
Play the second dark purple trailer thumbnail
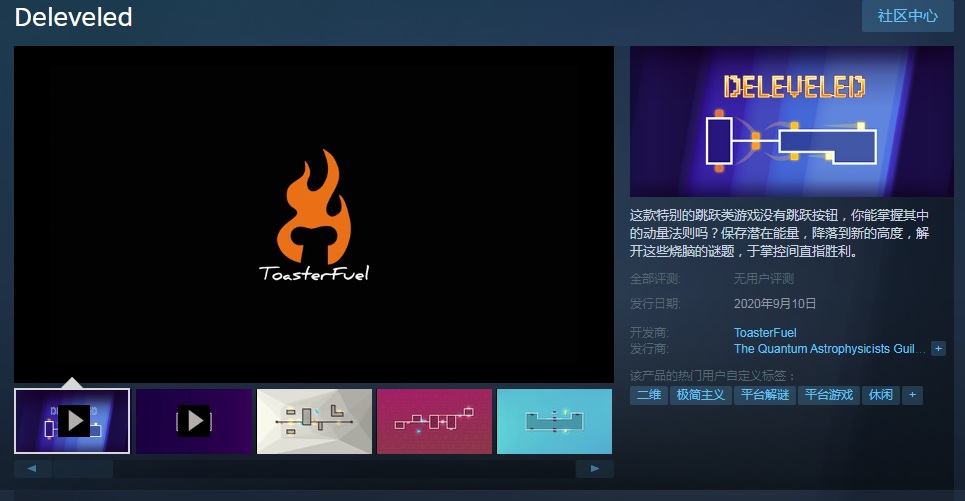[194, 421]
